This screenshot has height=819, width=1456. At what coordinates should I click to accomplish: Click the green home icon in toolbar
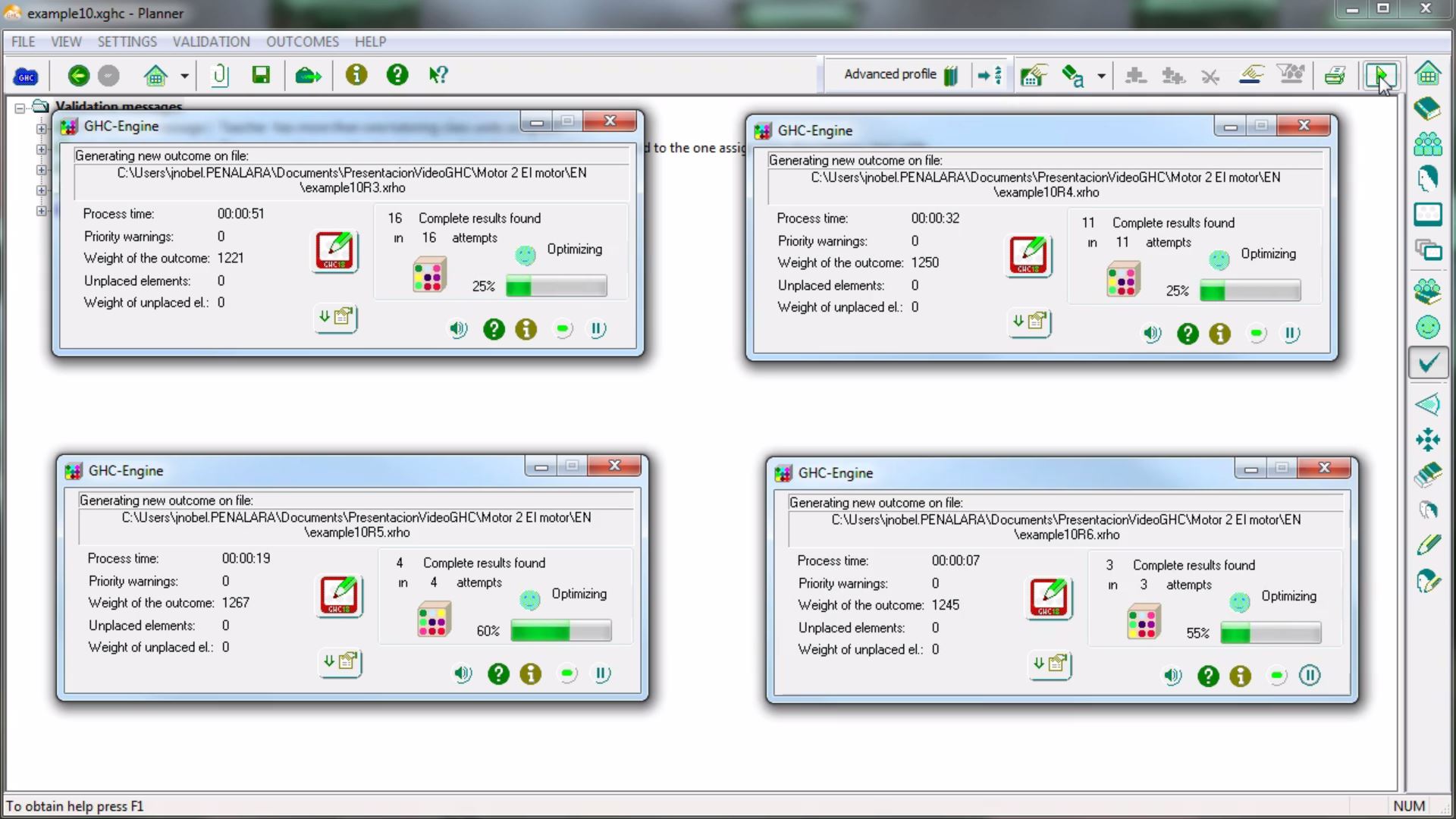pos(155,75)
